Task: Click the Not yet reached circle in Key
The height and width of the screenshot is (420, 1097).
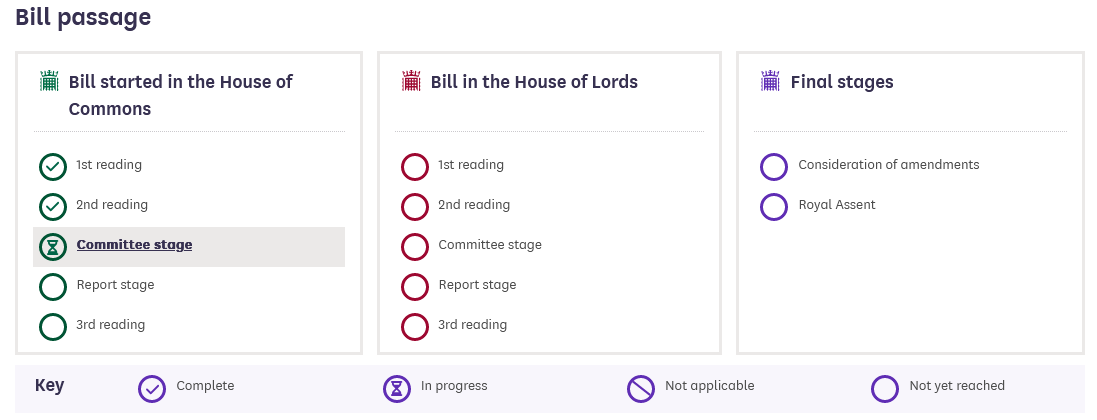Action: point(885,388)
